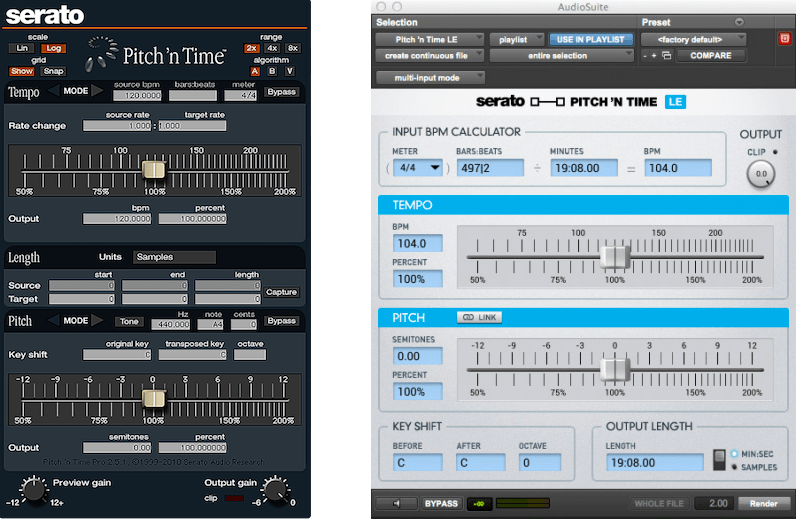Screen dimensions: 796x519
Task: Click the Hz field showing 440.000
Action: pos(173,324)
